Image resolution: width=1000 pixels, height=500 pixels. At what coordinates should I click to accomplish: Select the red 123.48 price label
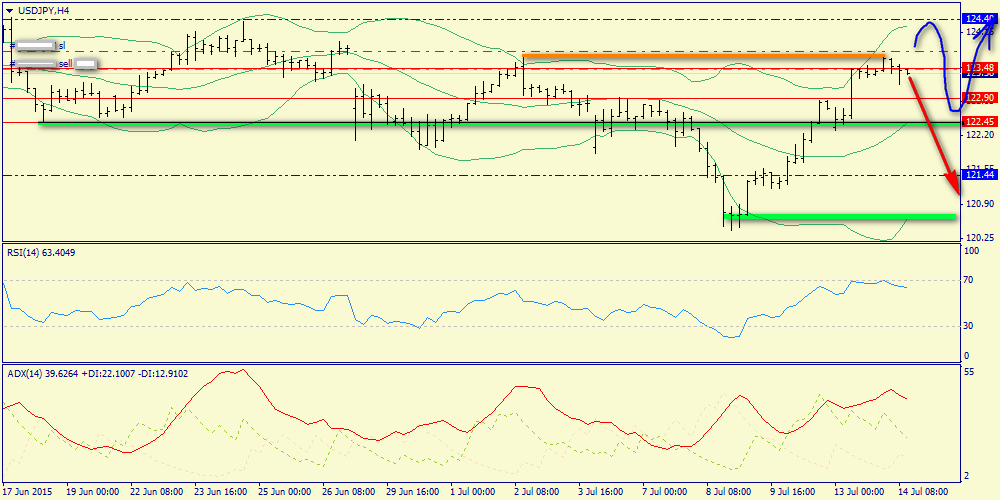(x=979, y=68)
